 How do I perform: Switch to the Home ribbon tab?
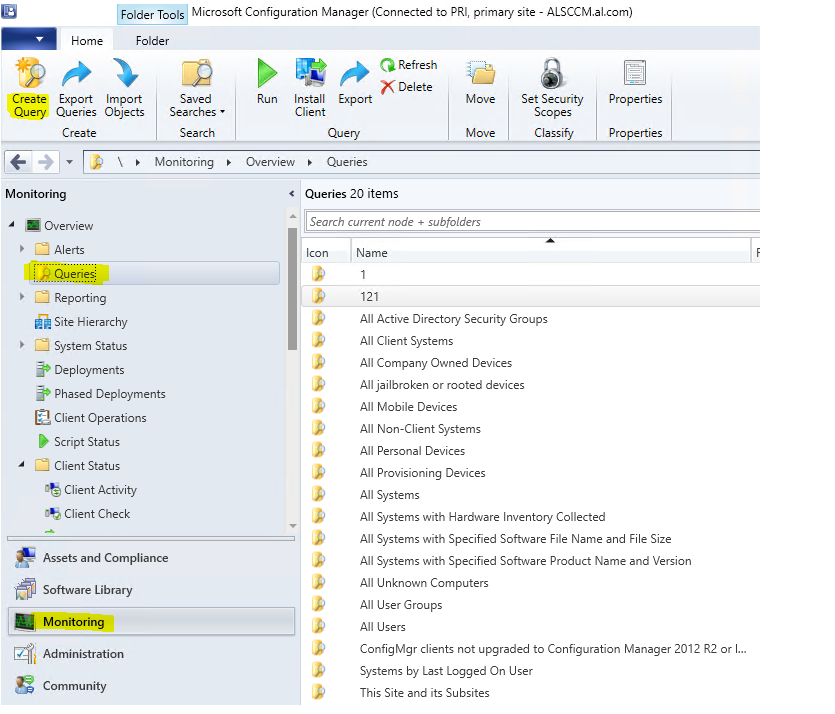[87, 41]
